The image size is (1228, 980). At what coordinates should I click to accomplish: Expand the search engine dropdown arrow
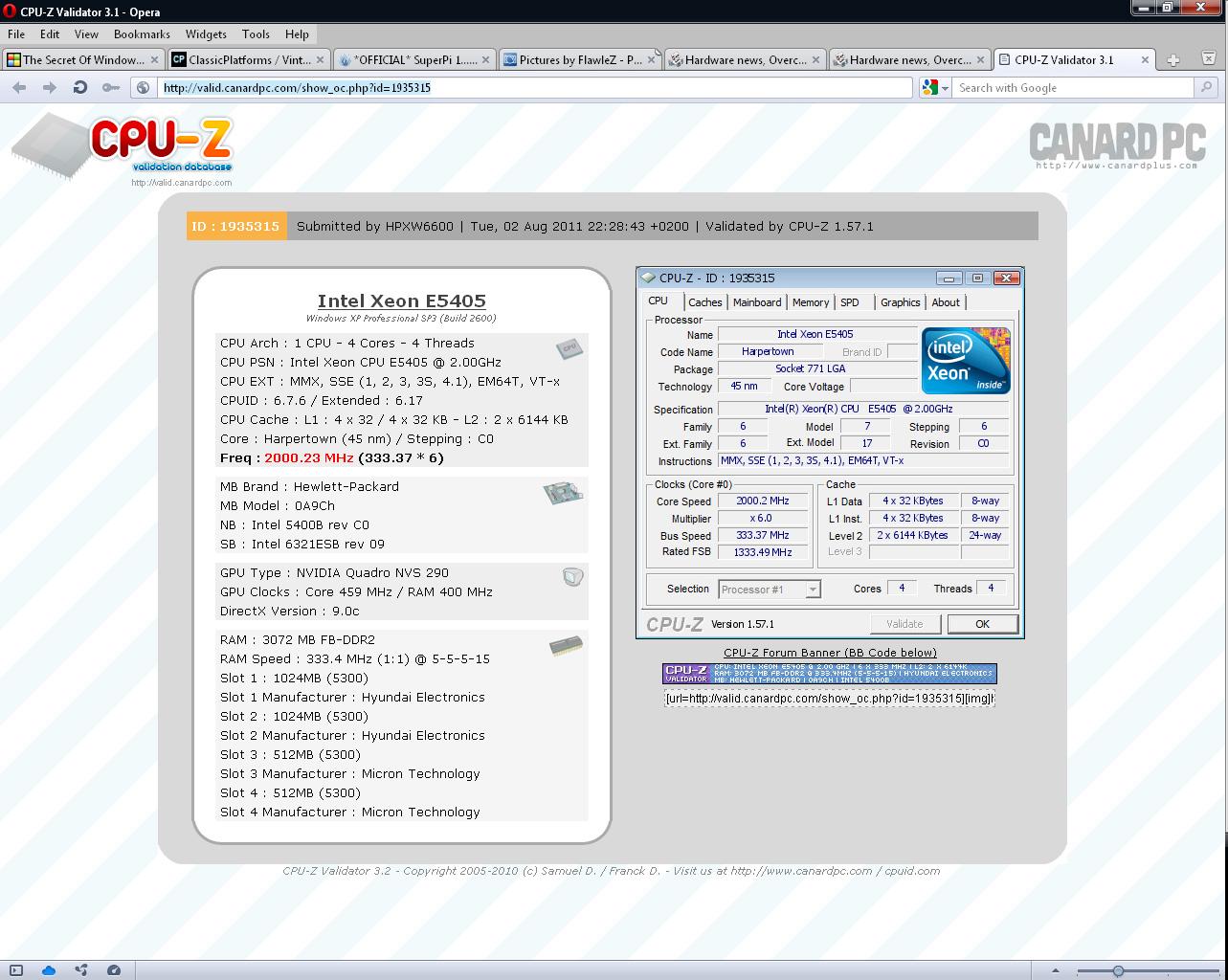click(x=945, y=87)
